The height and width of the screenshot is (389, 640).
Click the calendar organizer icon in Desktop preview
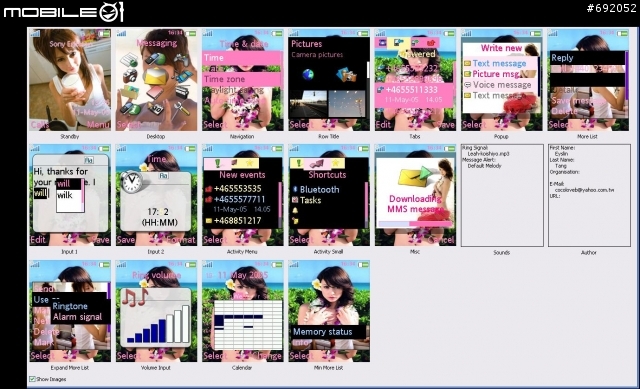pos(155,108)
